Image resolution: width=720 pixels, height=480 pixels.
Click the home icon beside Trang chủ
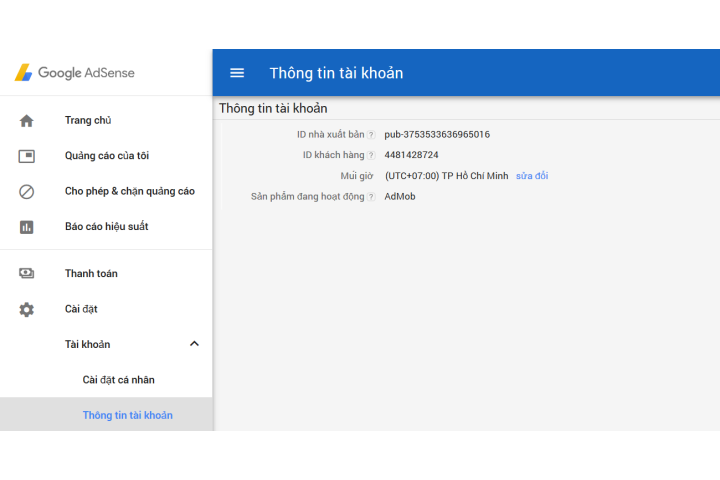pyautogui.click(x=27, y=121)
